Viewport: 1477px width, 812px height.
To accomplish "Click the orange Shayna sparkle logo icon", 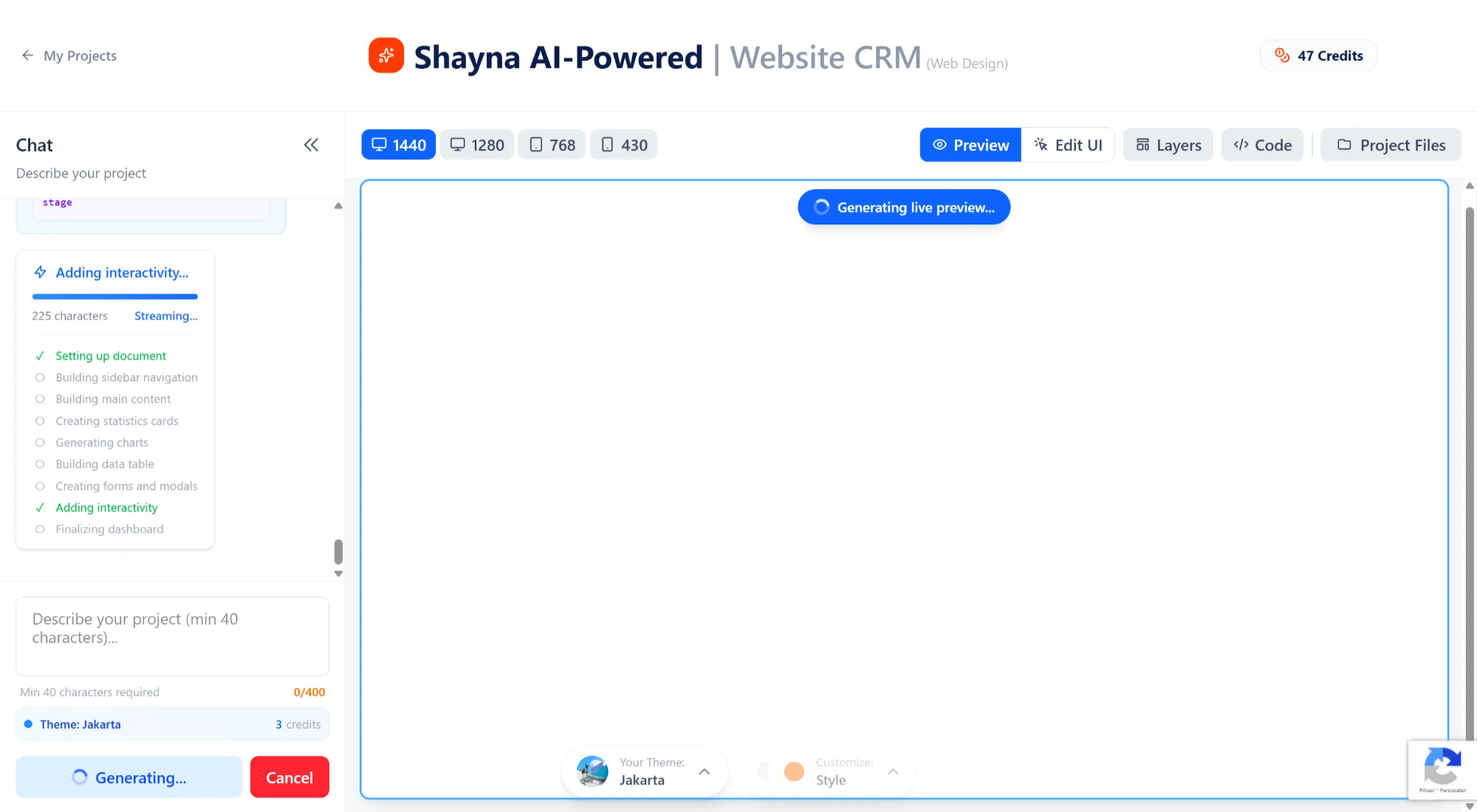I will (386, 55).
